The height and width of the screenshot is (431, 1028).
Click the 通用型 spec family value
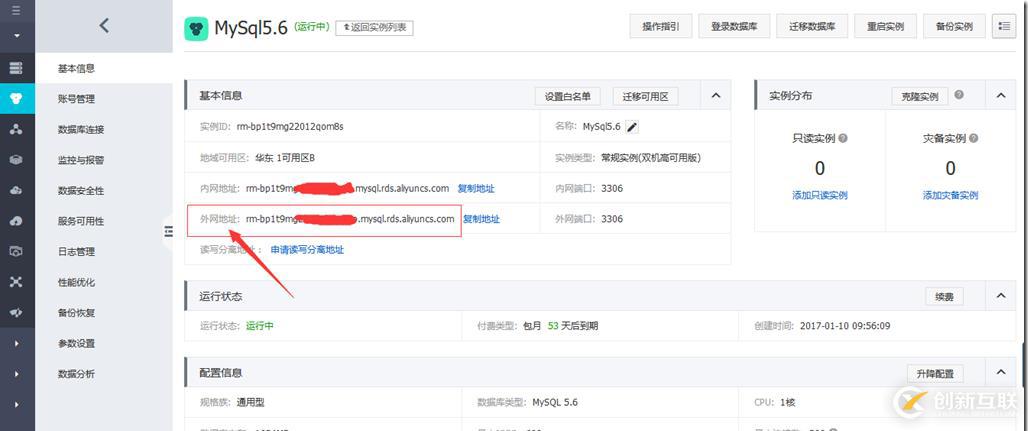(x=250, y=402)
